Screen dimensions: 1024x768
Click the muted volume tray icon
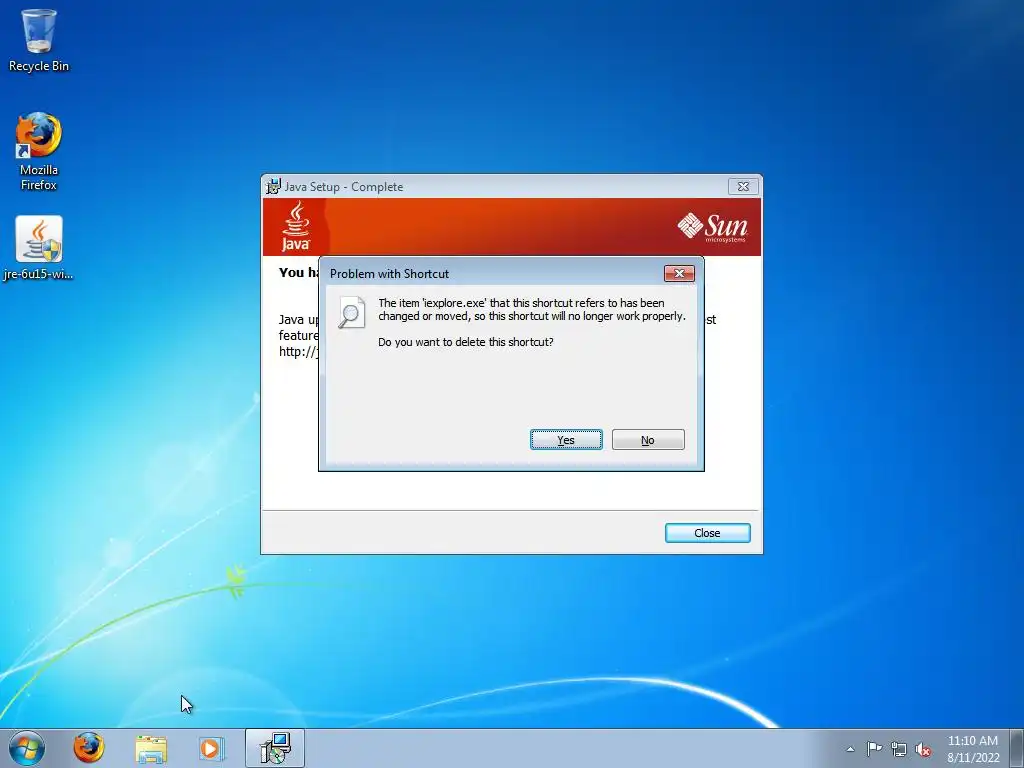923,749
